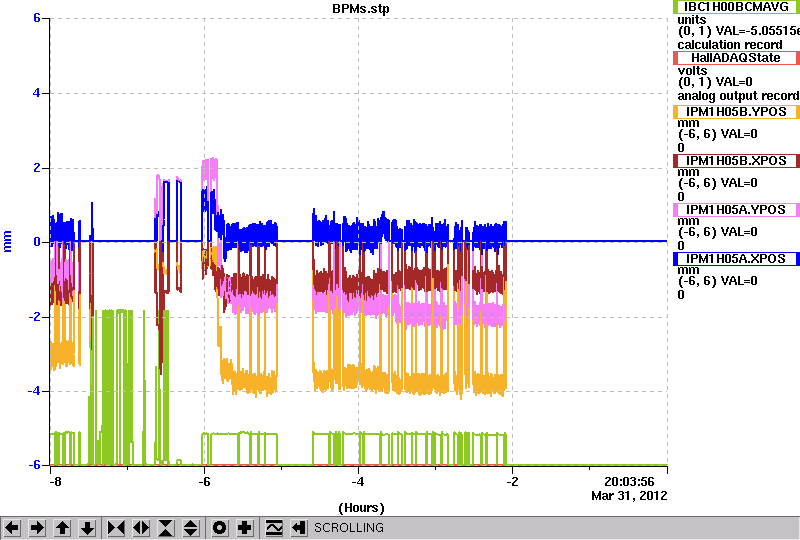Select the IPM1H05B.XPOS curve legend
Viewport: 800px width, 540px height.
pyautogui.click(x=736, y=161)
